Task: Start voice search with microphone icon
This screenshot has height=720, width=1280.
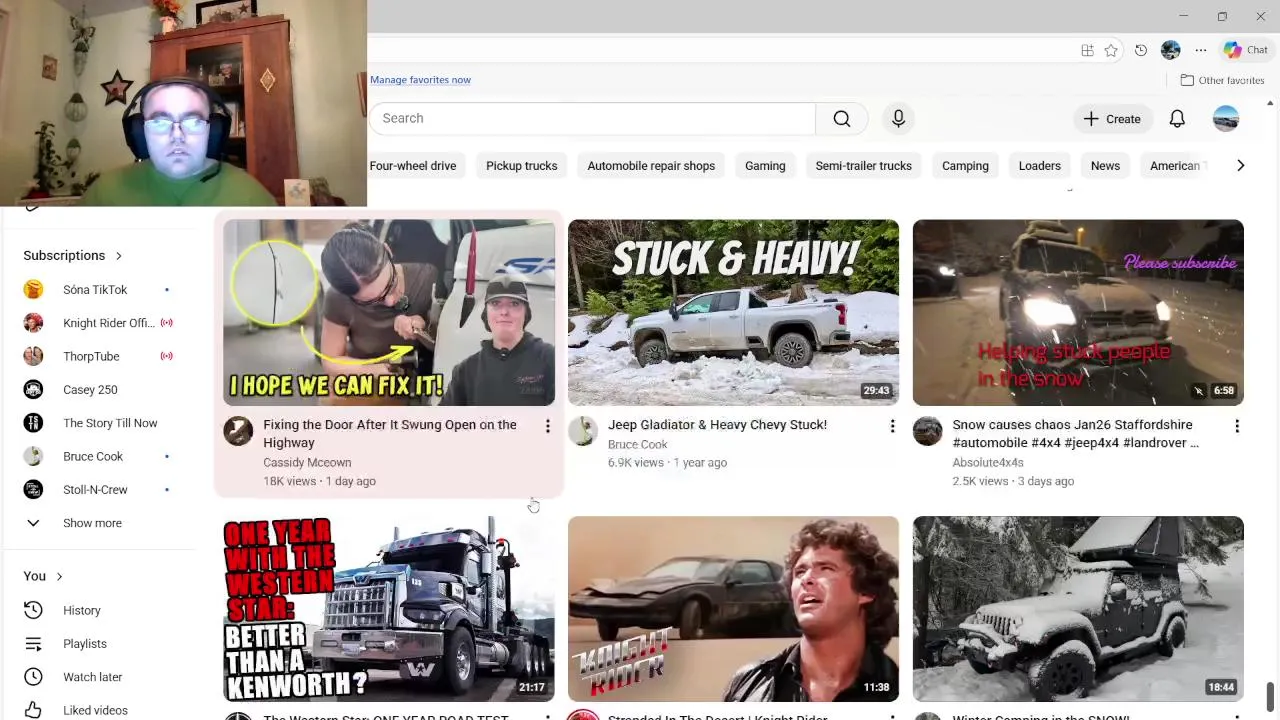Action: click(x=898, y=118)
